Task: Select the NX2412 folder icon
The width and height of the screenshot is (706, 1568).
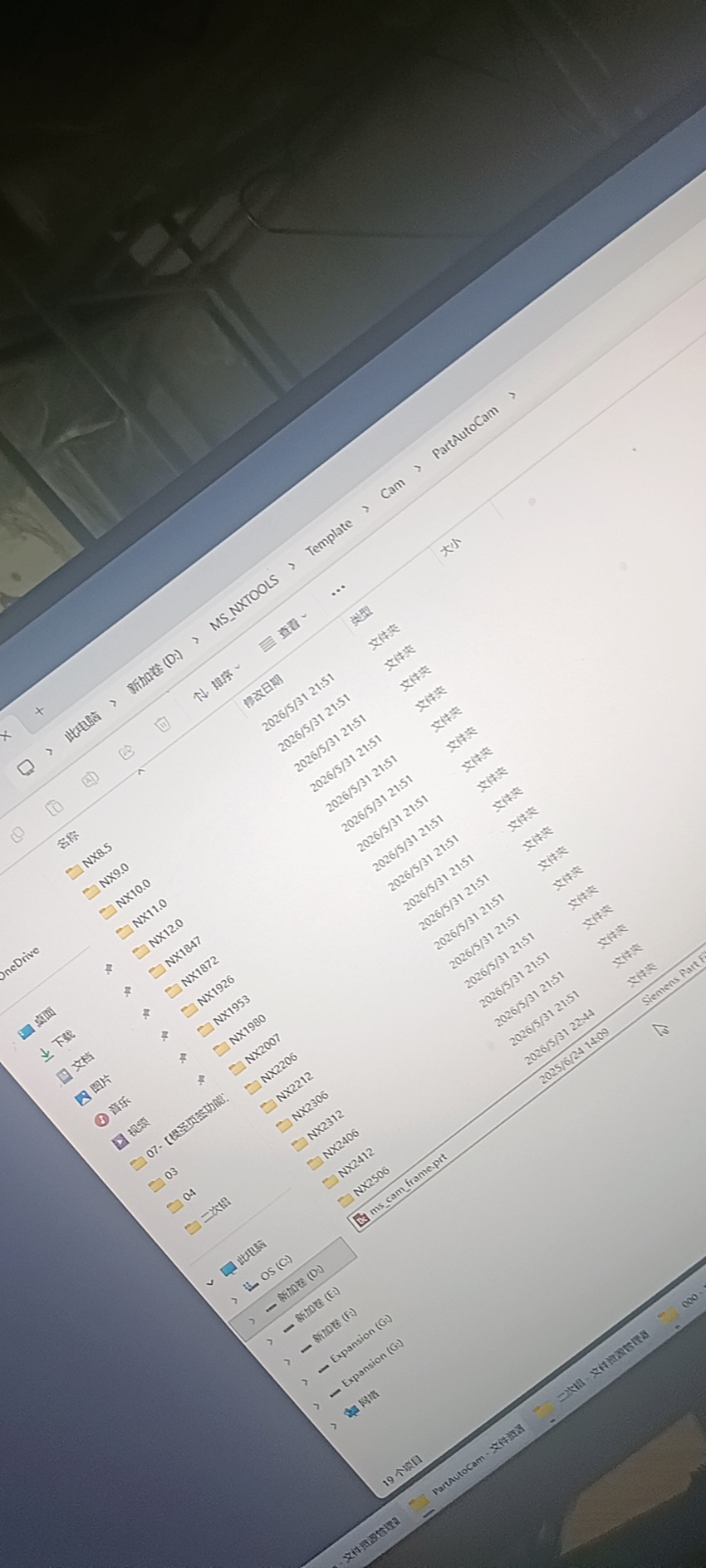Action: [x=330, y=1181]
